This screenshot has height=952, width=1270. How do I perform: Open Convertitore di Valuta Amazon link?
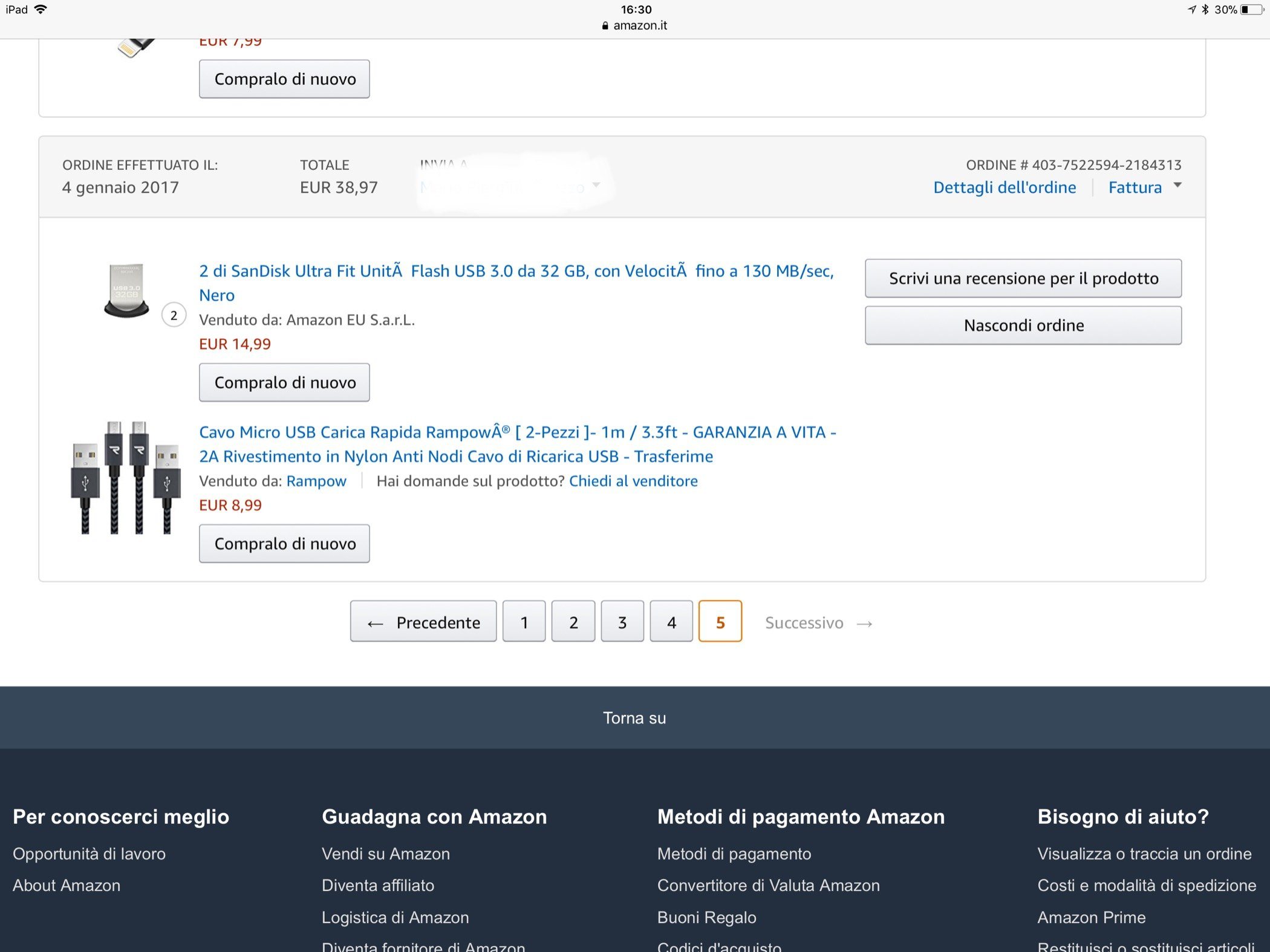point(769,885)
